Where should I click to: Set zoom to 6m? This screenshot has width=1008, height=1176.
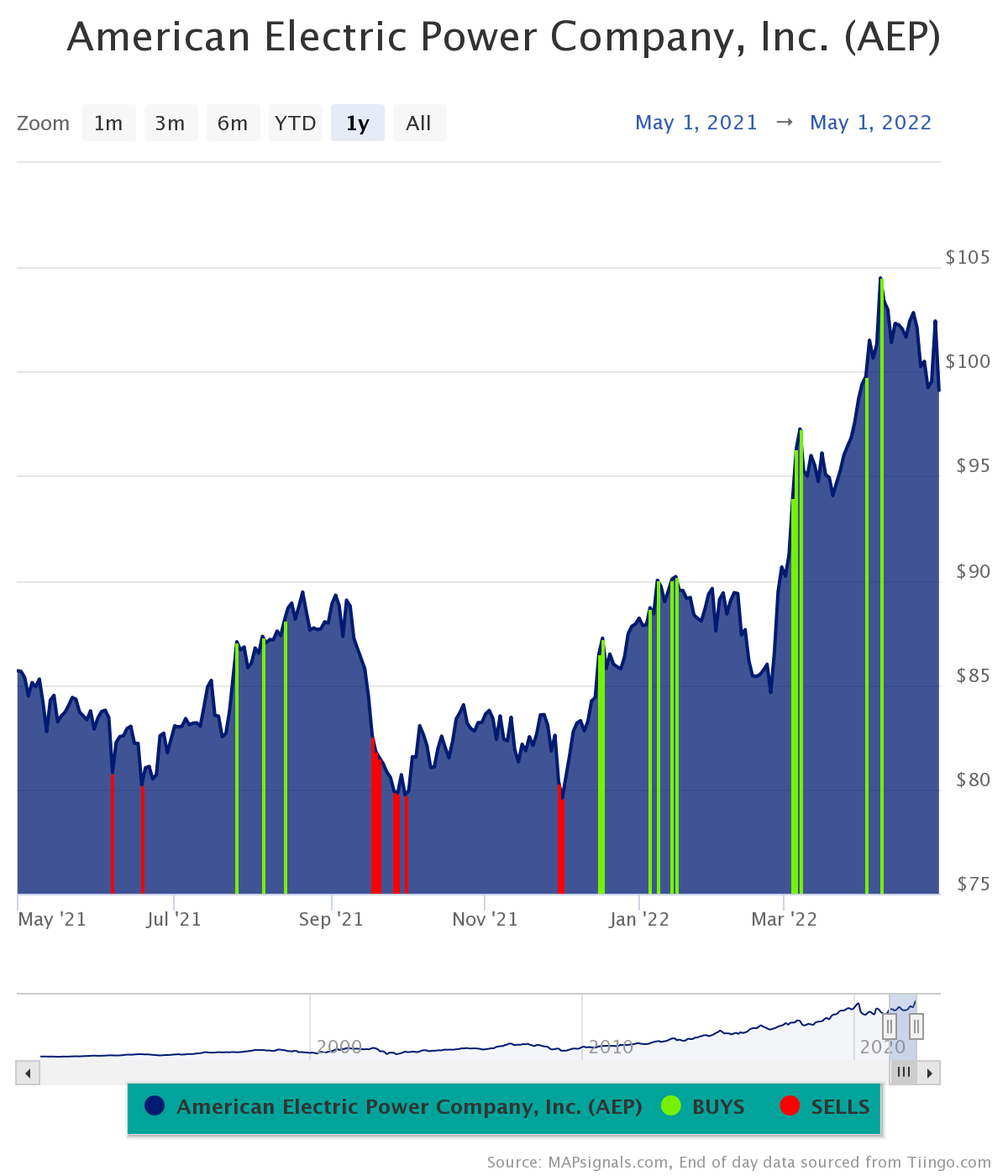point(233,123)
